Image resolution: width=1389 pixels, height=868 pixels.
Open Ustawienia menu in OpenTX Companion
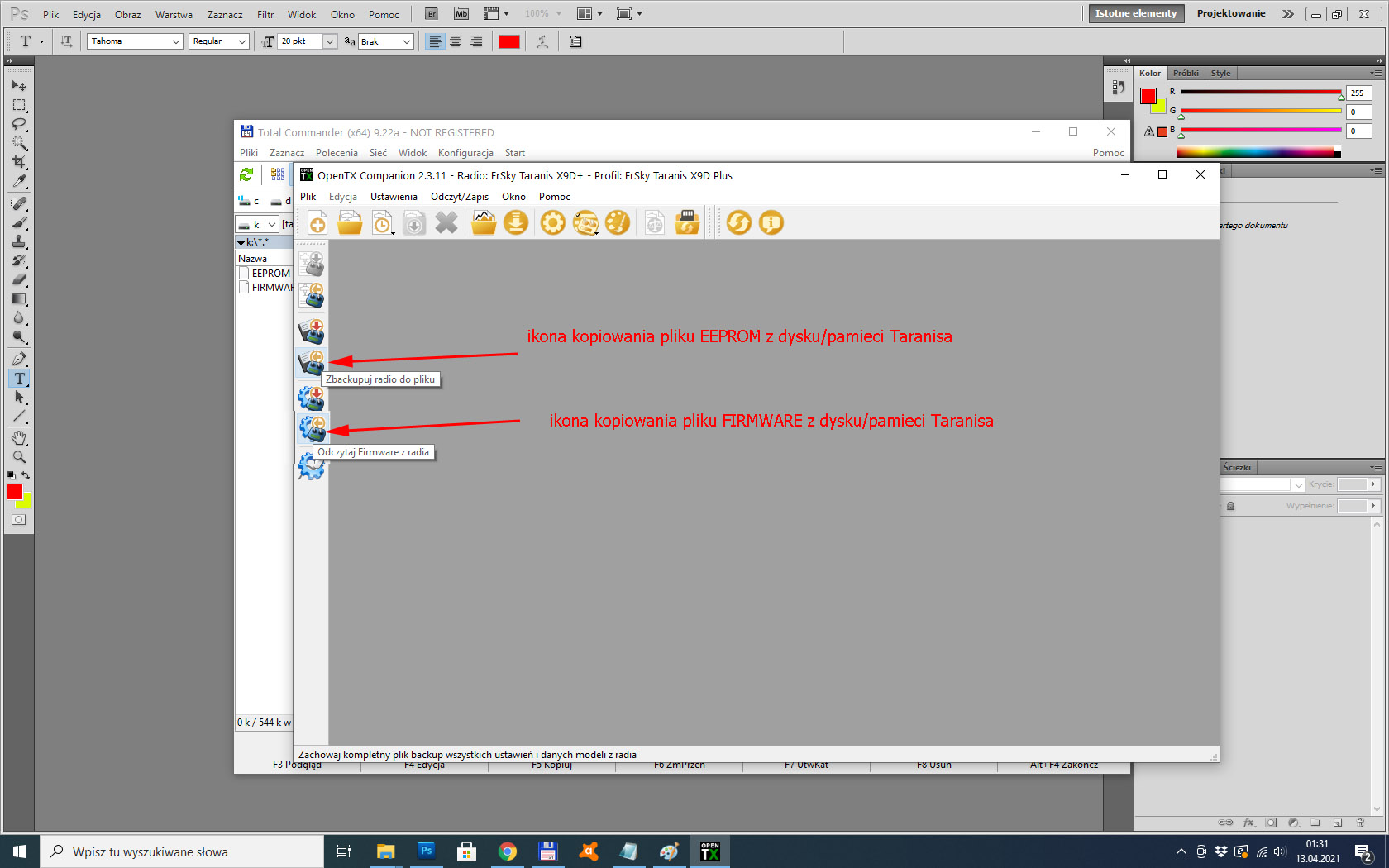point(394,197)
